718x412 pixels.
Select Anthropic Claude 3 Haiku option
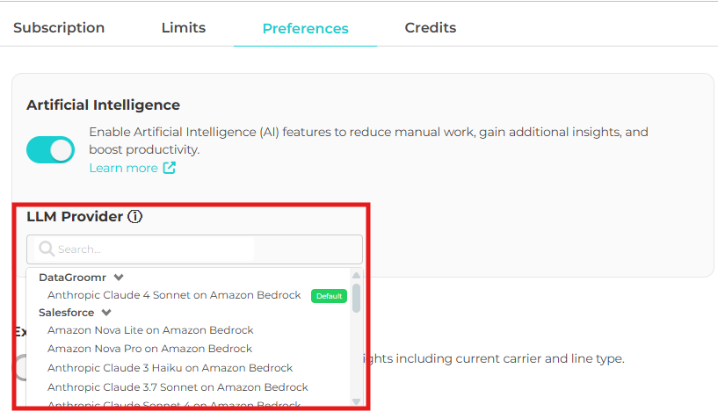(164, 368)
